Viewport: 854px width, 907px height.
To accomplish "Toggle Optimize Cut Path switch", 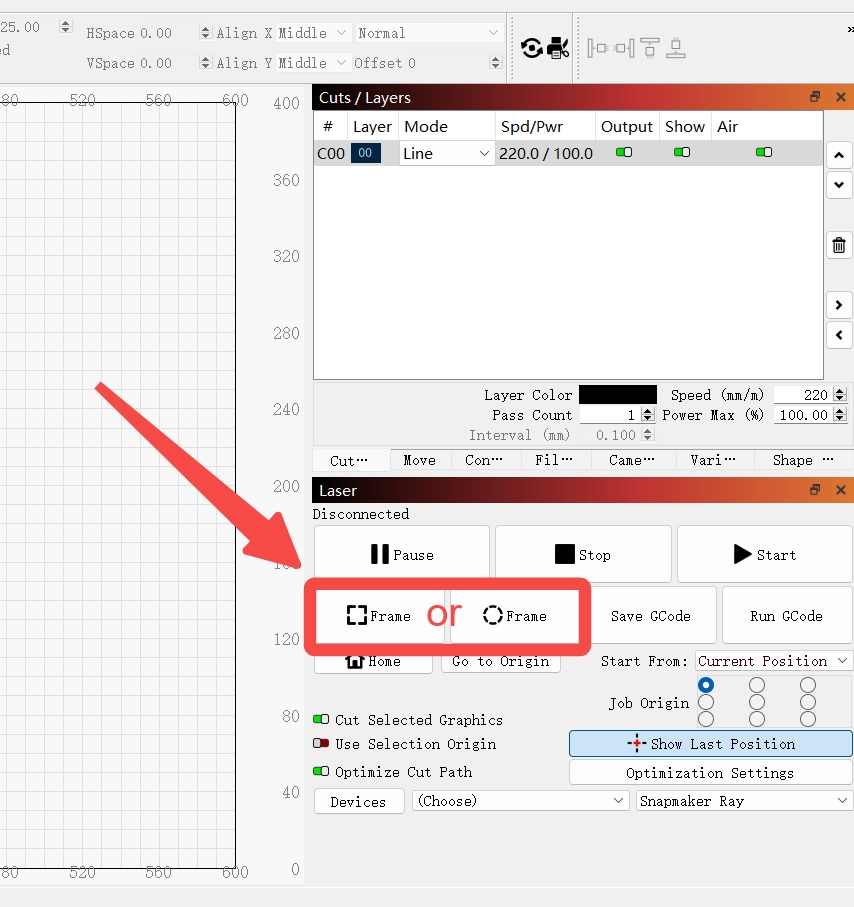I will [321, 772].
